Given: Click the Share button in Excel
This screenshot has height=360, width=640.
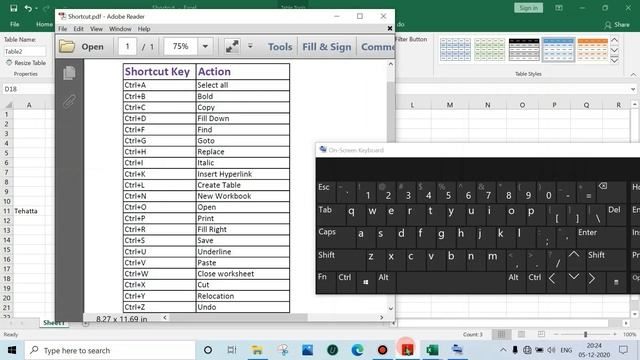Looking at the screenshot, I should (617, 24).
